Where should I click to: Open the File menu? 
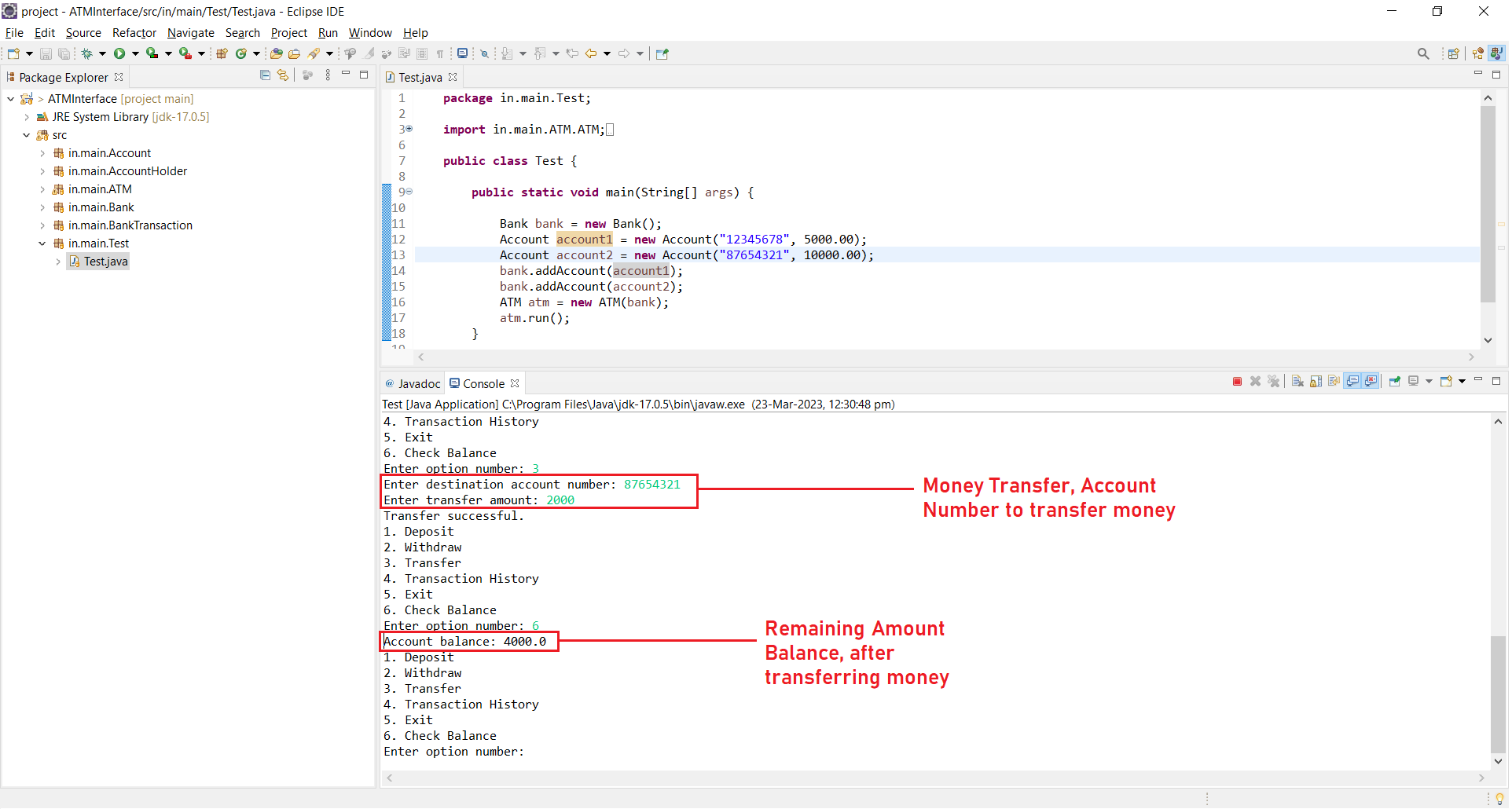pos(14,33)
